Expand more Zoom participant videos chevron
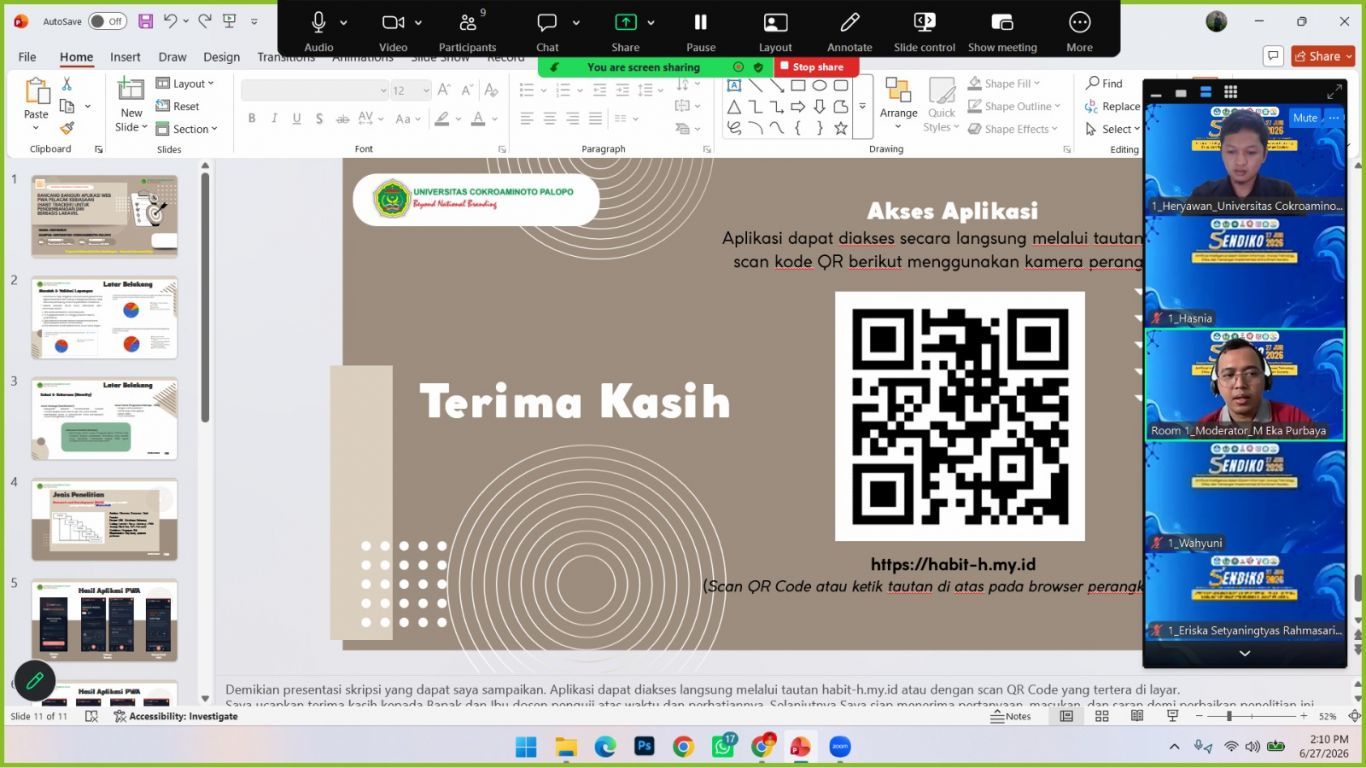Screen dimensions: 1366x768 point(1244,653)
